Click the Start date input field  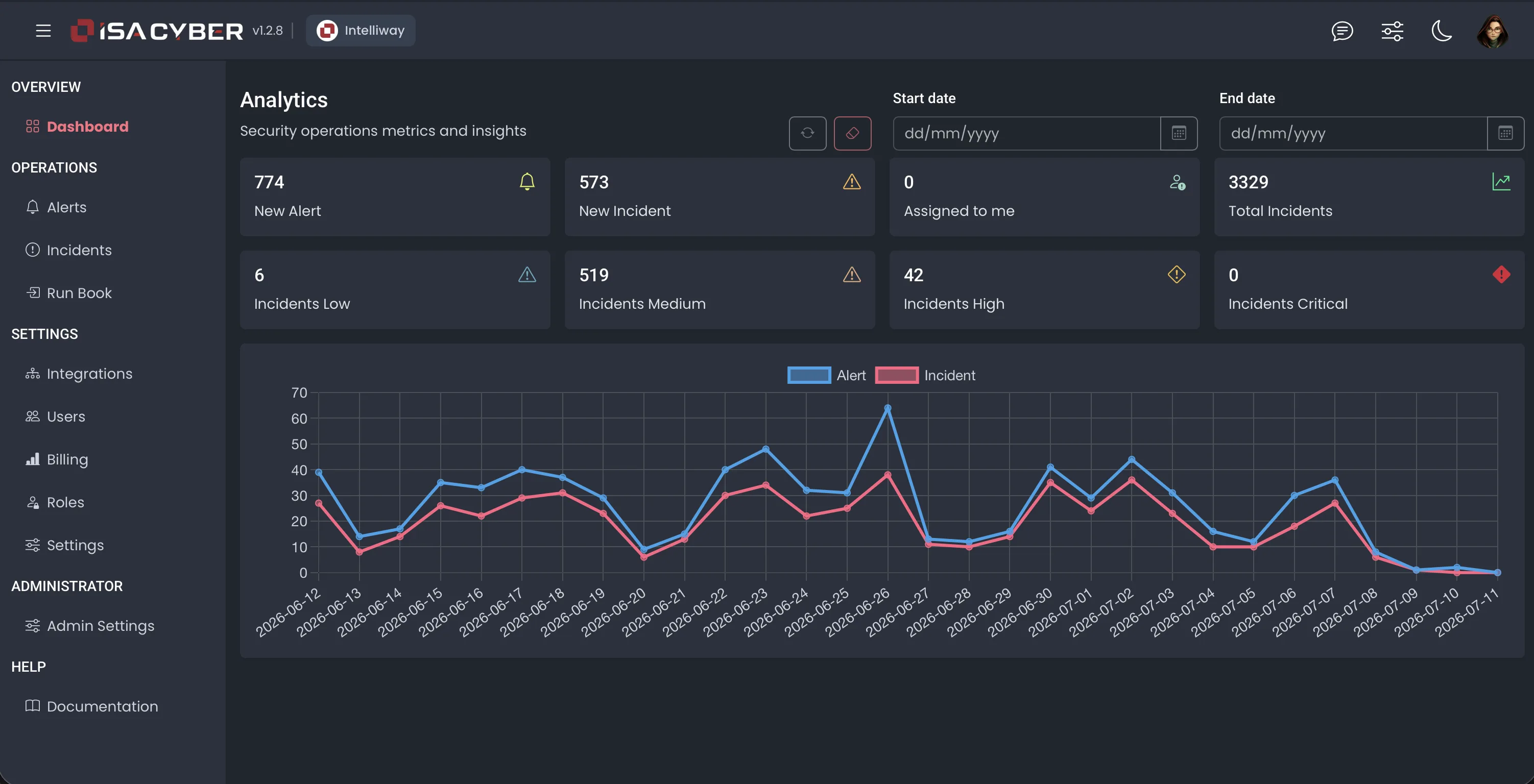(x=1026, y=133)
